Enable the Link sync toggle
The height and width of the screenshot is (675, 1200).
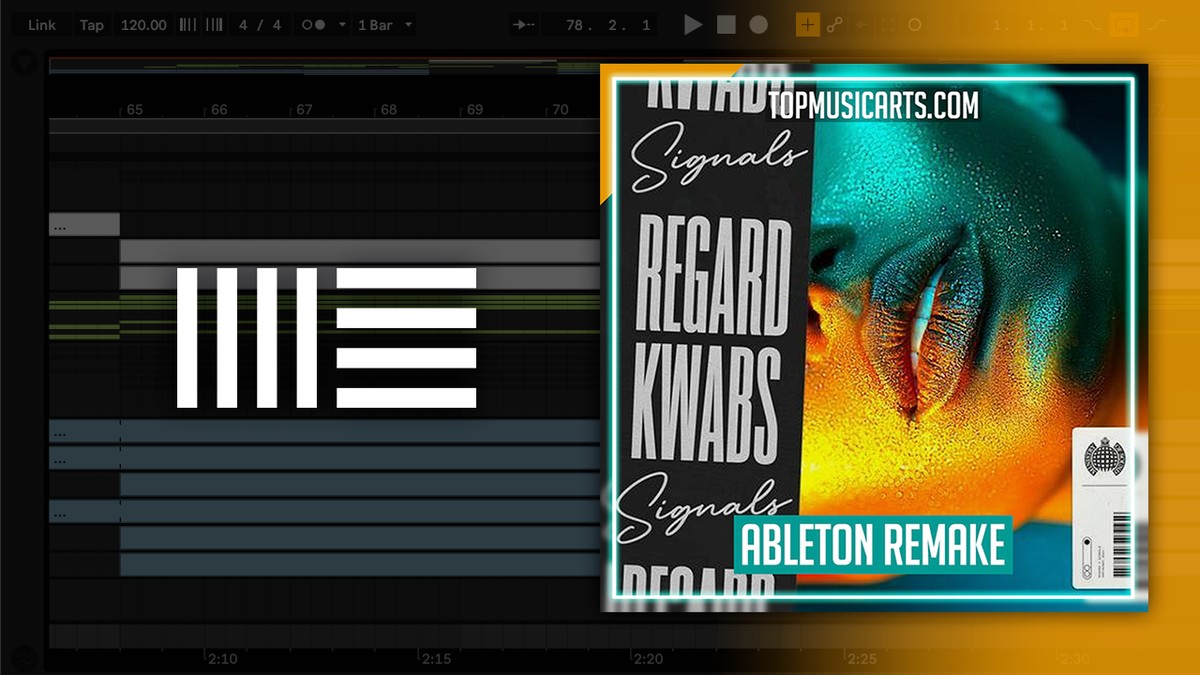(x=42, y=24)
